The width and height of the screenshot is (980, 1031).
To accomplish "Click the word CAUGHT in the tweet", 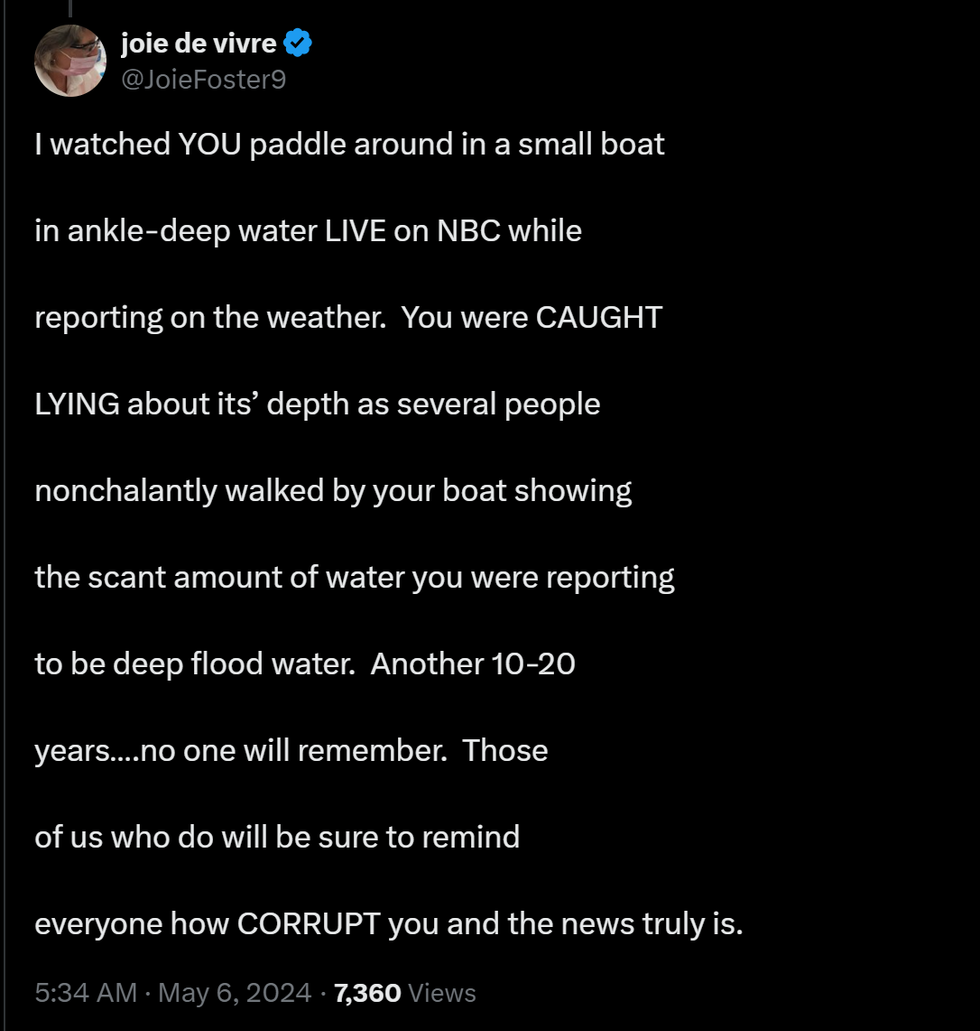I will point(599,317).
